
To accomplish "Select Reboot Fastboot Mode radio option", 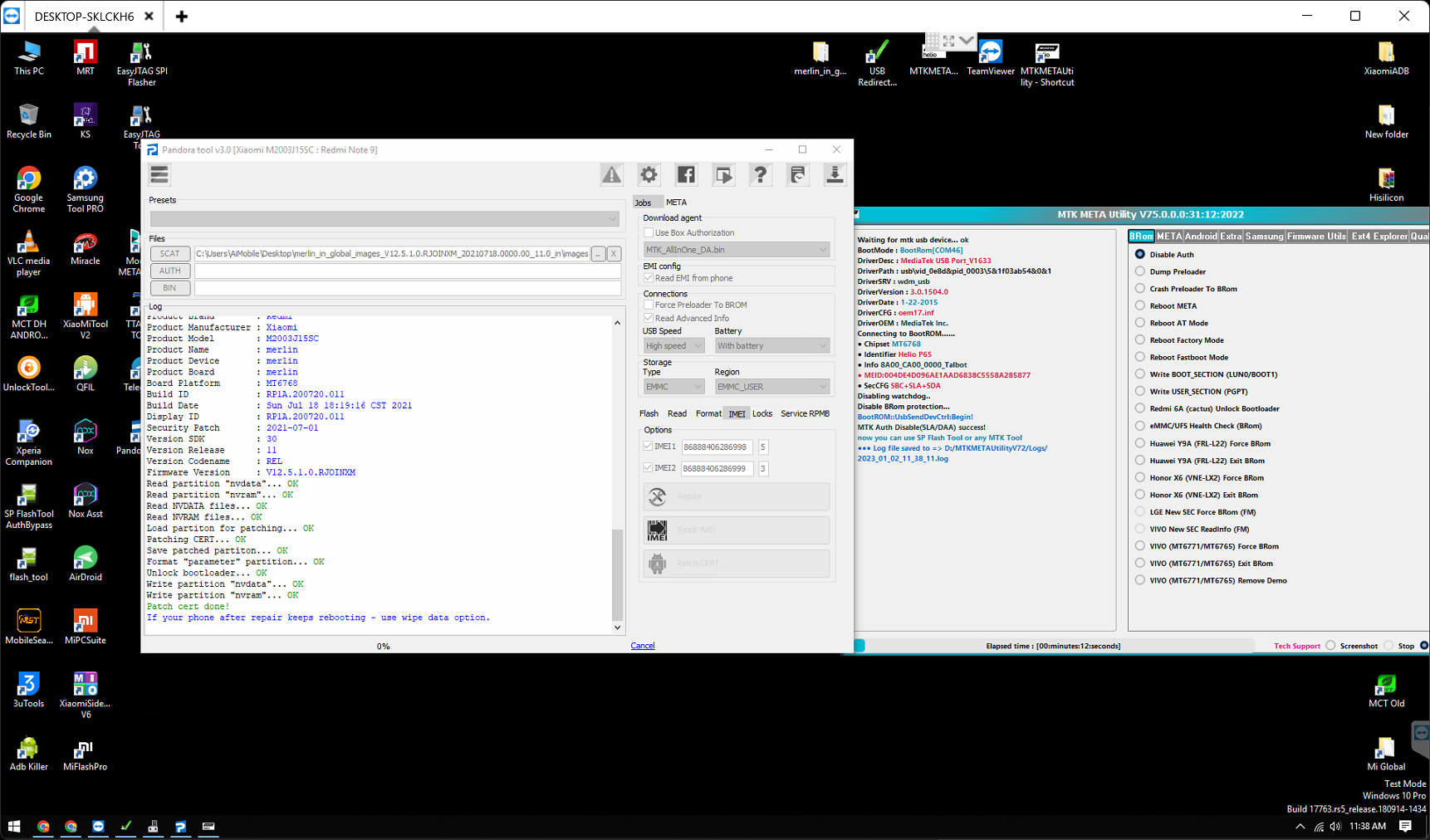I will click(1140, 357).
